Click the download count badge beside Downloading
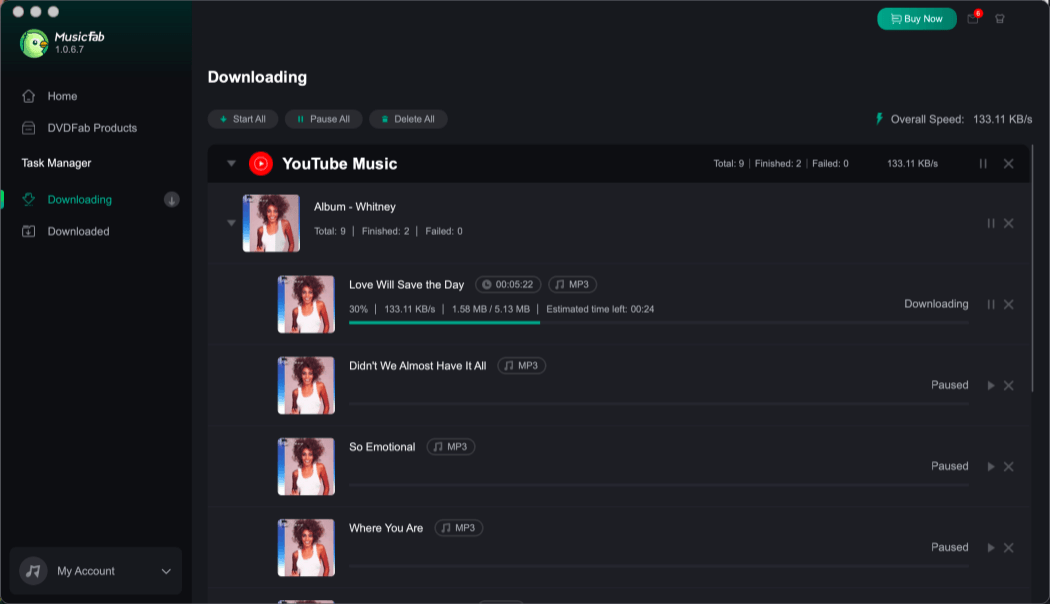The width and height of the screenshot is (1050, 604). [171, 200]
